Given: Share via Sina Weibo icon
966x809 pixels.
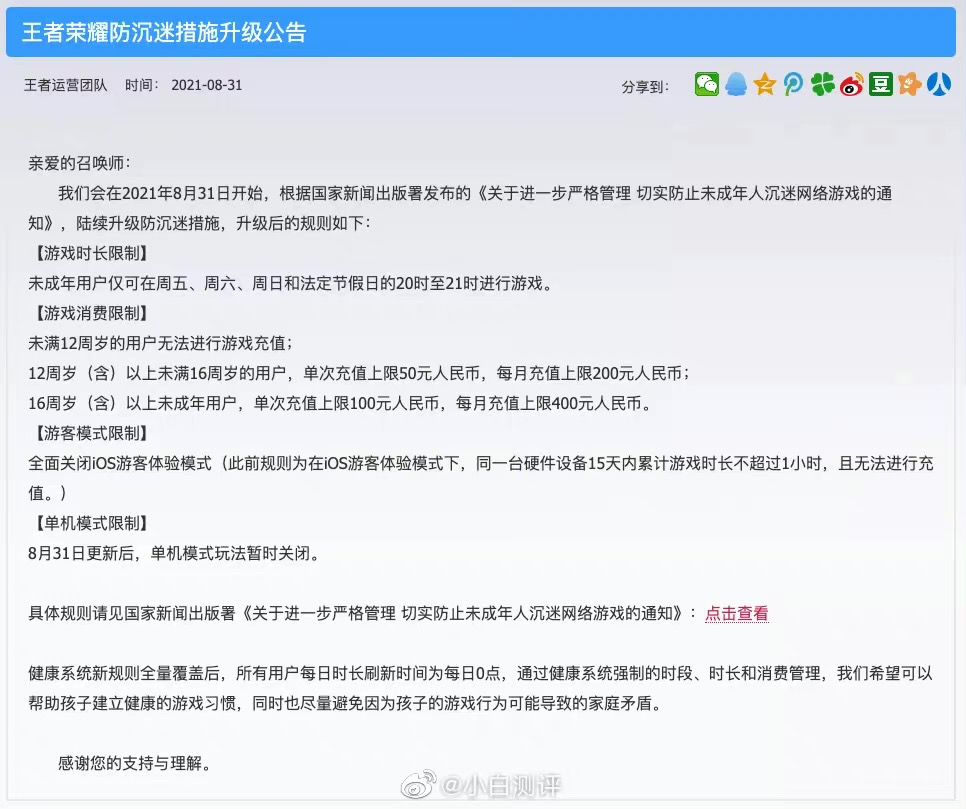Looking at the screenshot, I should (852, 84).
